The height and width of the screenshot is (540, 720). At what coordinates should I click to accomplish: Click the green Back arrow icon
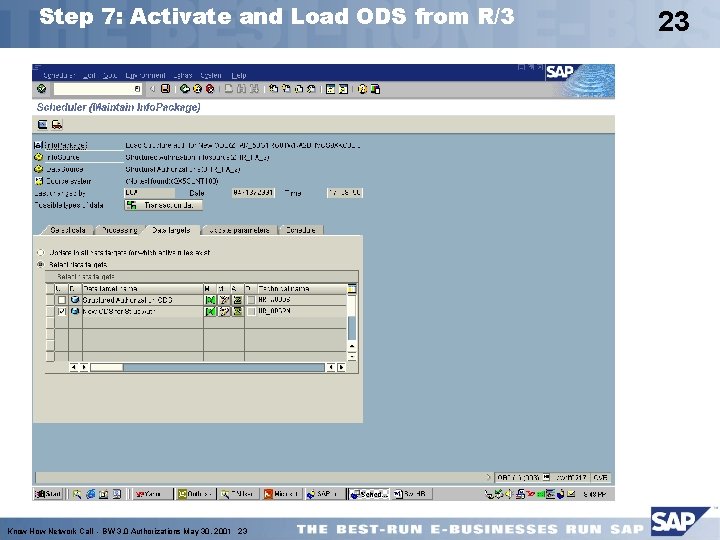pyautogui.click(x=185, y=89)
